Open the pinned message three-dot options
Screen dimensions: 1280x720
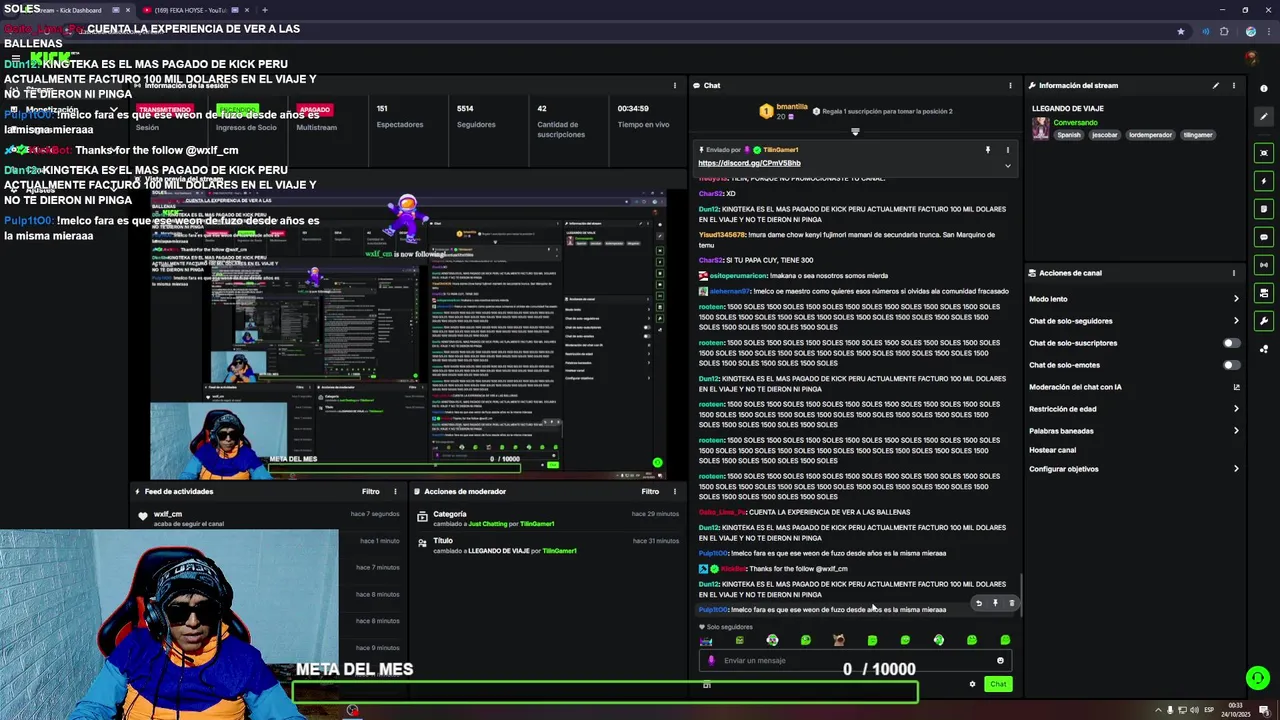tap(1007, 150)
